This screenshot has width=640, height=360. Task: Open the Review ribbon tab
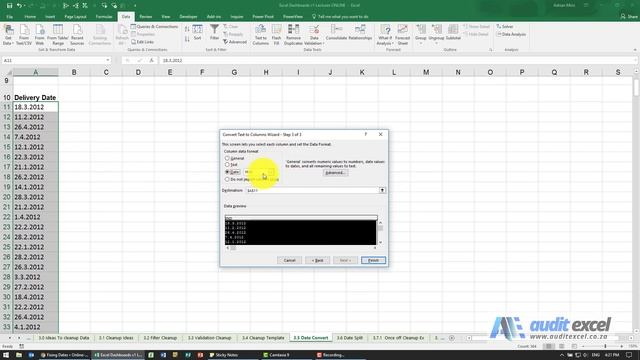click(x=145, y=17)
